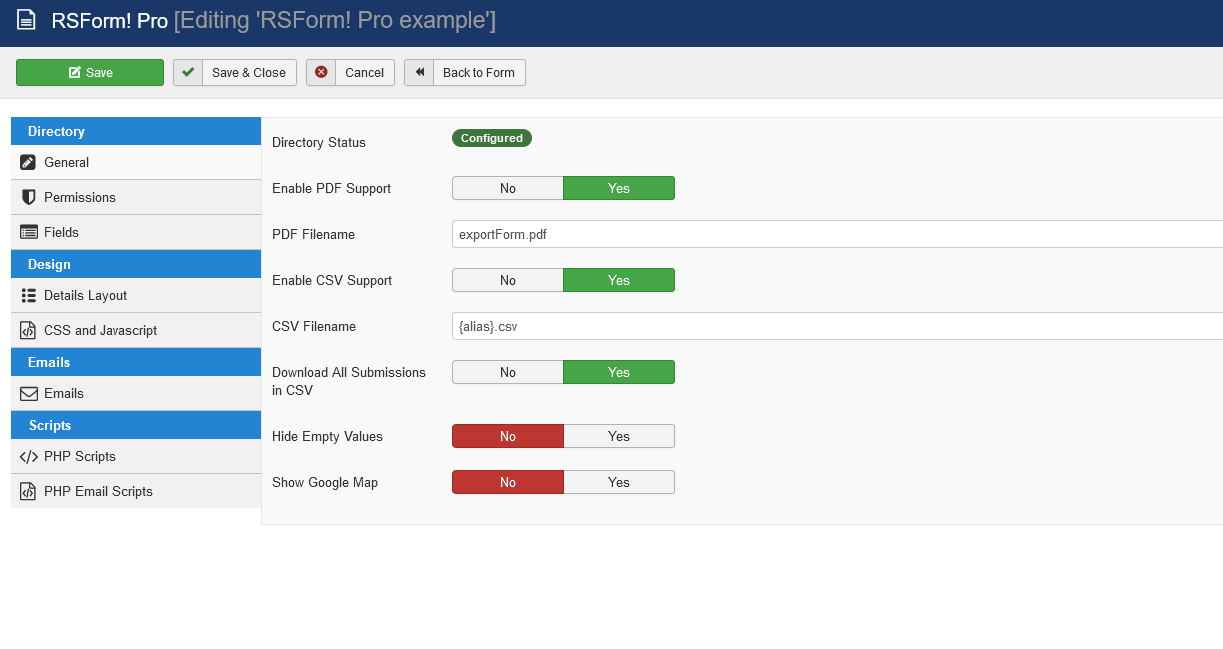Image resolution: width=1223 pixels, height=649 pixels.
Task: Click the Save & Close label
Action: point(249,73)
